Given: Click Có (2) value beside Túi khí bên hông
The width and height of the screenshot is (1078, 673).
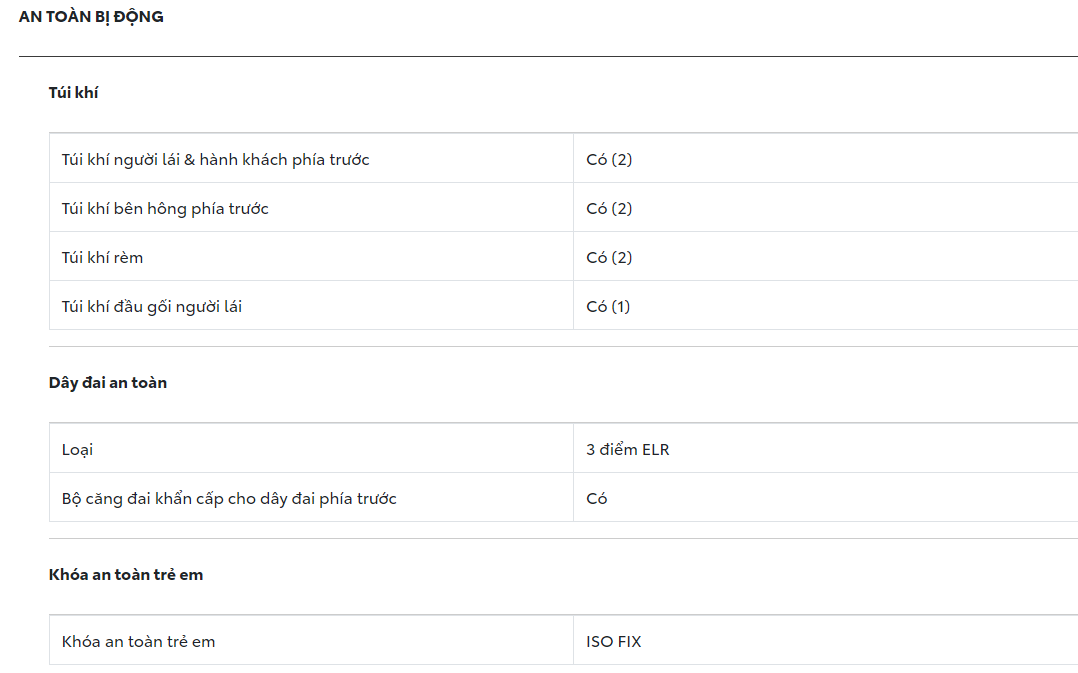Looking at the screenshot, I should pyautogui.click(x=609, y=209).
